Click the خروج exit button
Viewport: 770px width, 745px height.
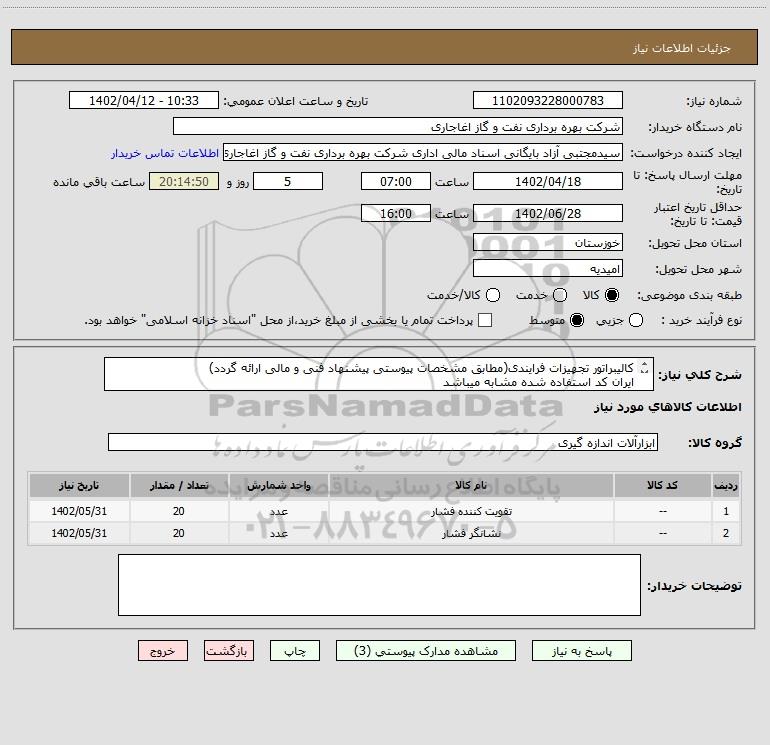click(163, 651)
